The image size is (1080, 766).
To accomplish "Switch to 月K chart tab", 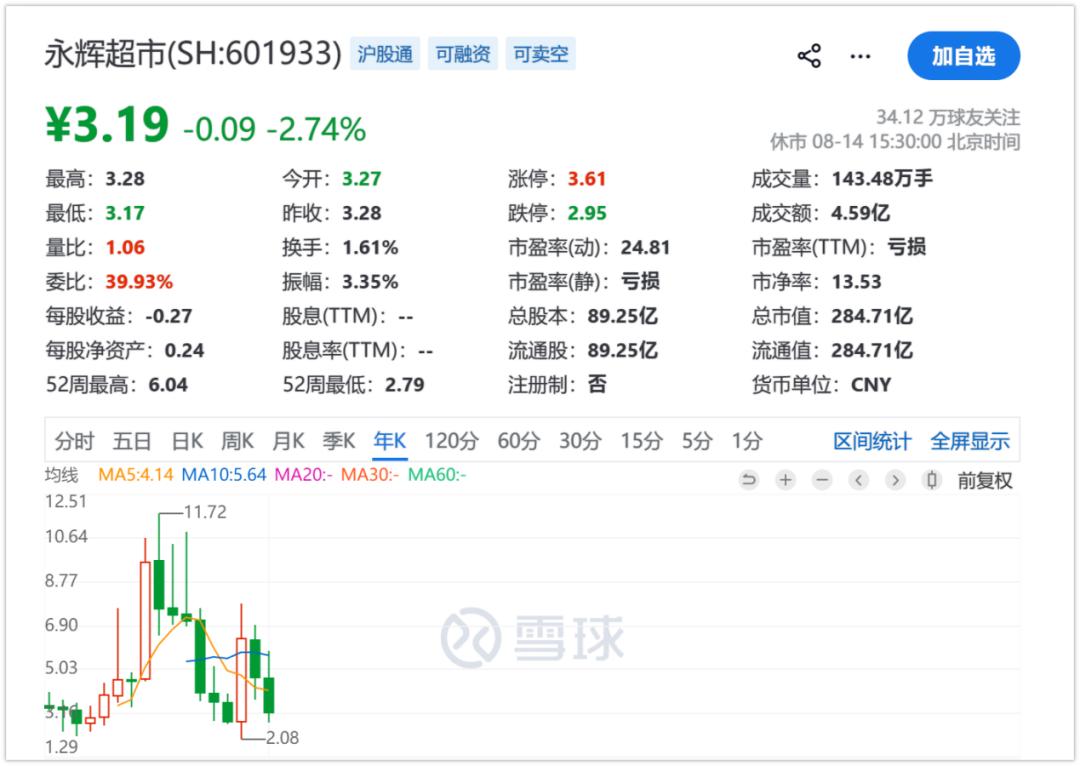I will coord(288,441).
